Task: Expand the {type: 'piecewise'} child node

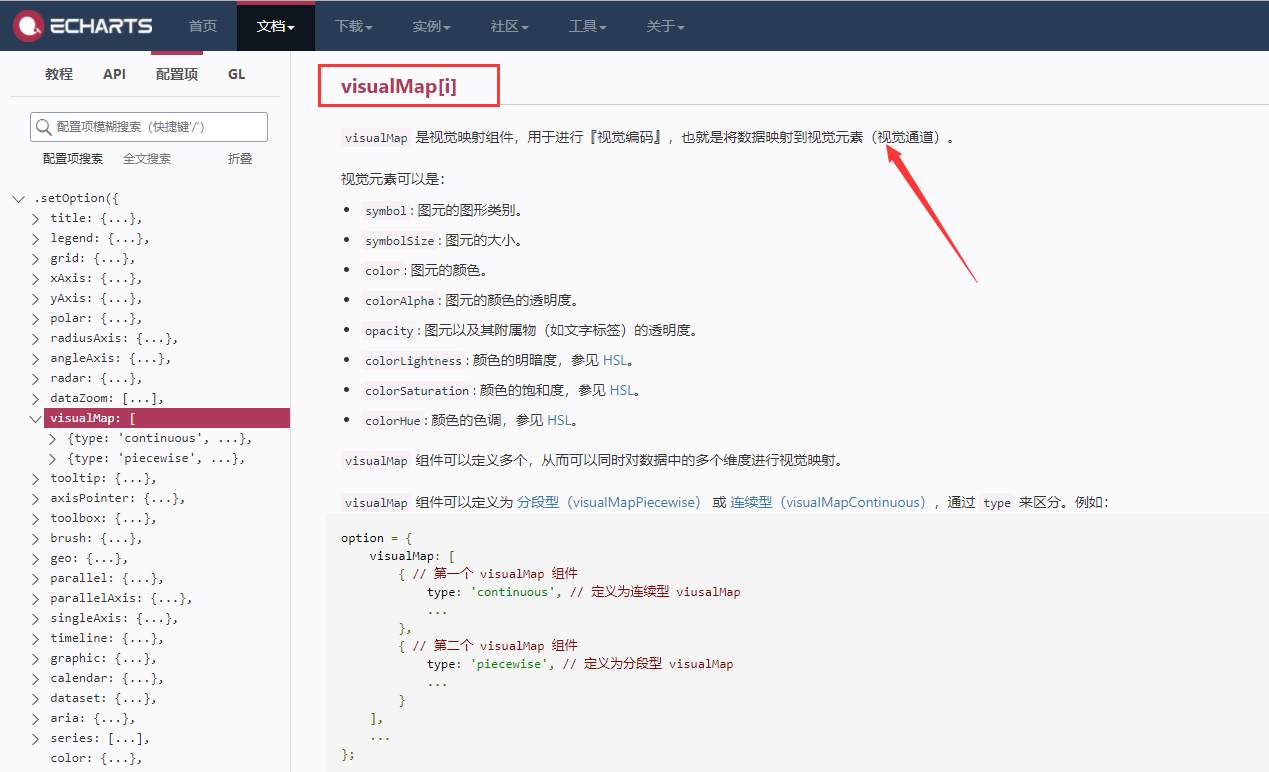Action: (53, 458)
